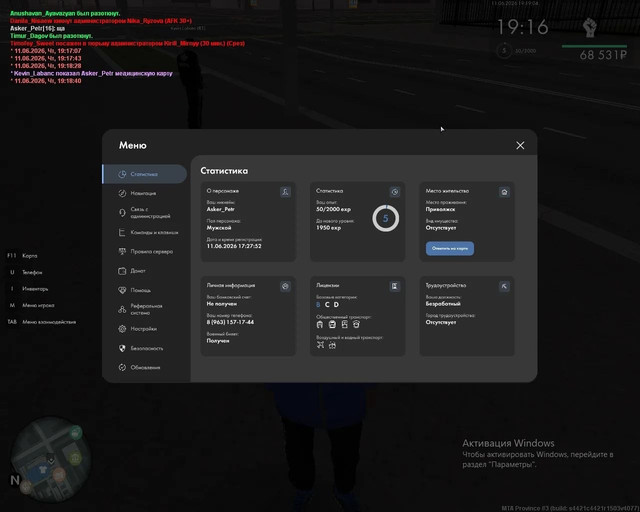Close the Меню window with the X
The height and width of the screenshot is (512, 640).
[x=520, y=145]
